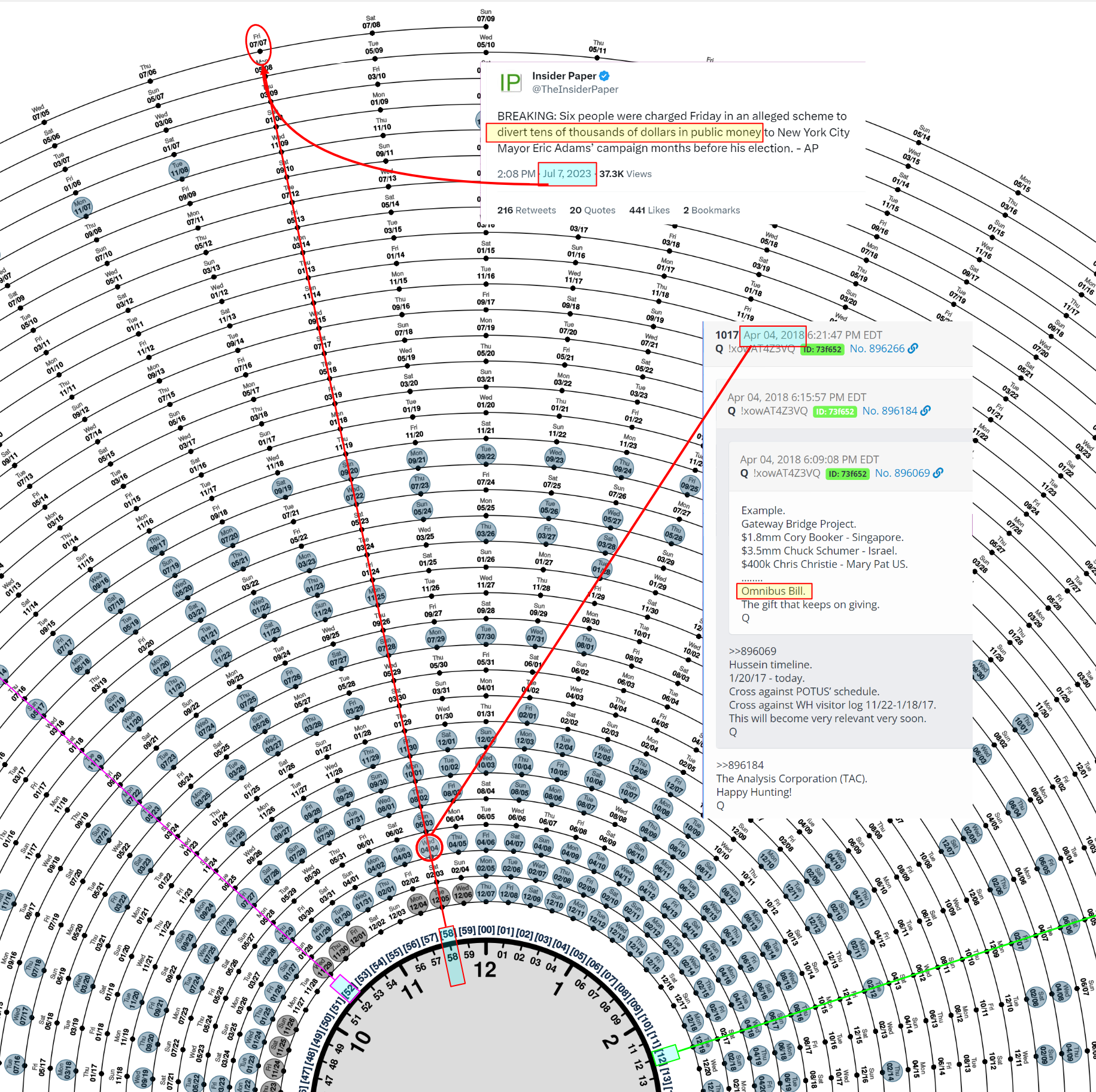The image size is (1096, 1092).
Task: Click the large 11 hour numeral
Action: pos(412,990)
